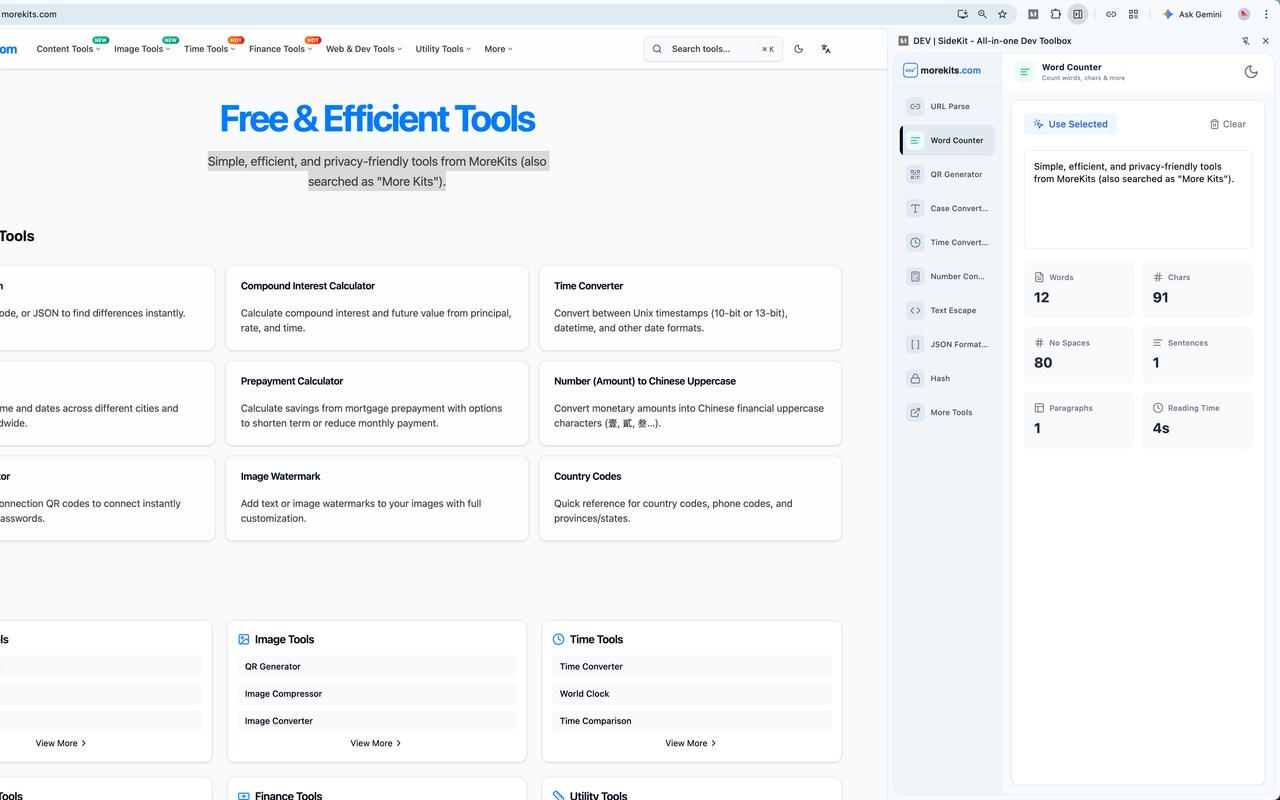
Task: Expand the Content Tools menu
Action: click(x=69, y=49)
